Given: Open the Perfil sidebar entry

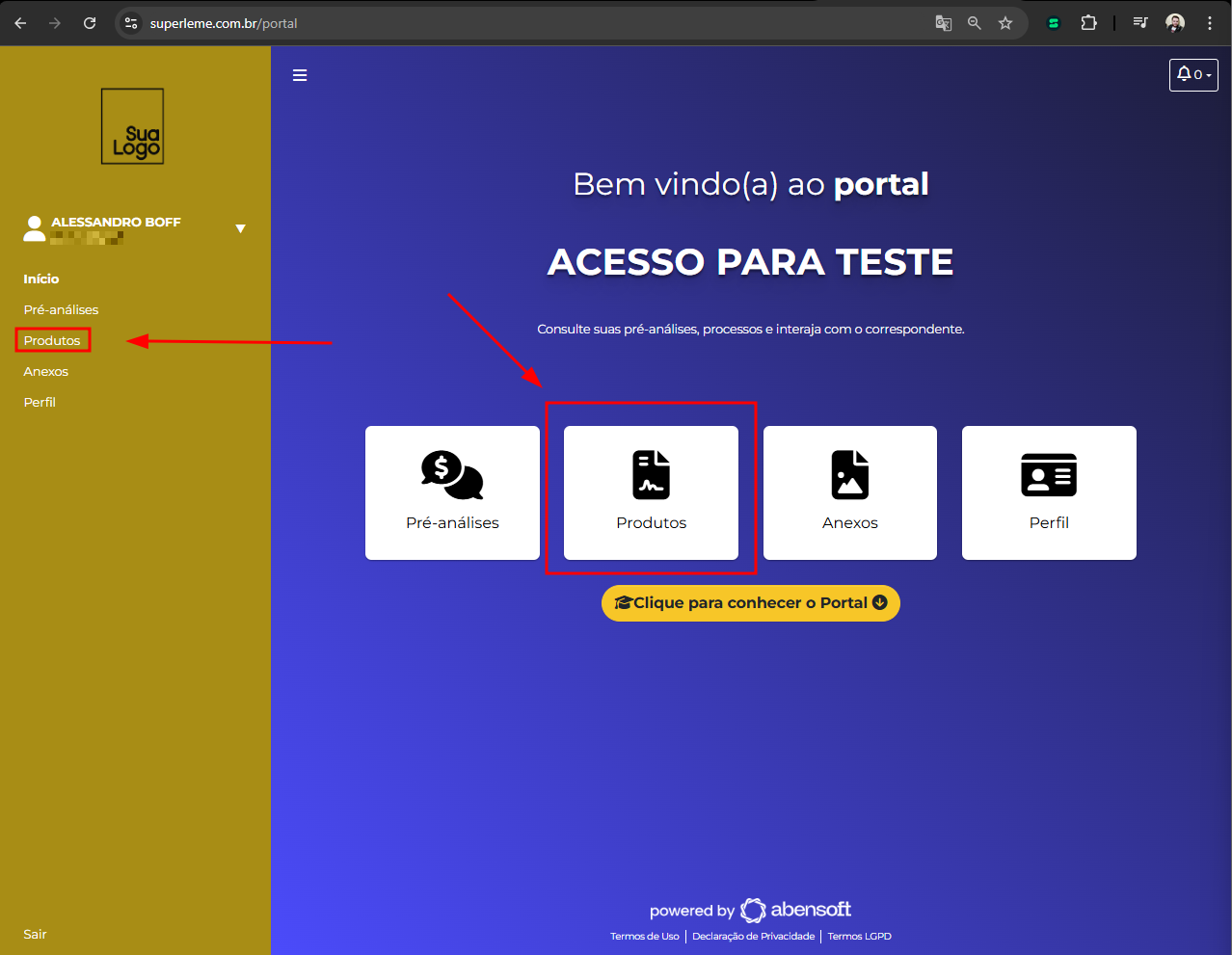Looking at the screenshot, I should [x=40, y=402].
